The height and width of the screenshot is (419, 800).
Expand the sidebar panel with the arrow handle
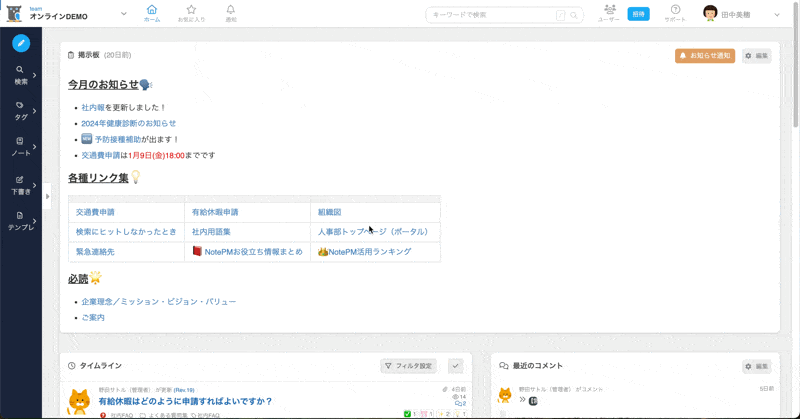click(x=48, y=196)
